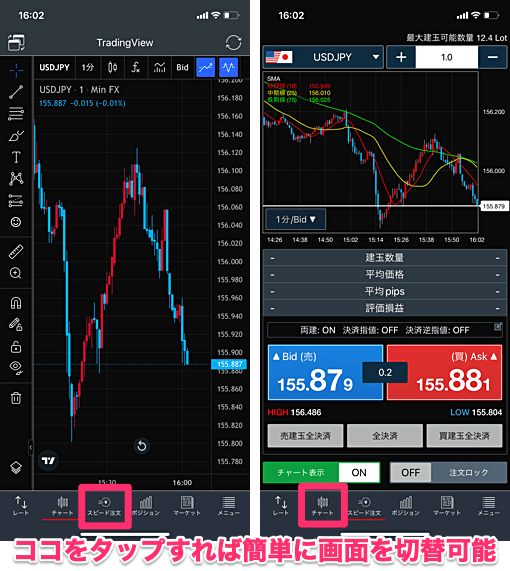Select the brush drawing tool
Screen dimensions: 510x571
pyautogui.click(x=16, y=135)
